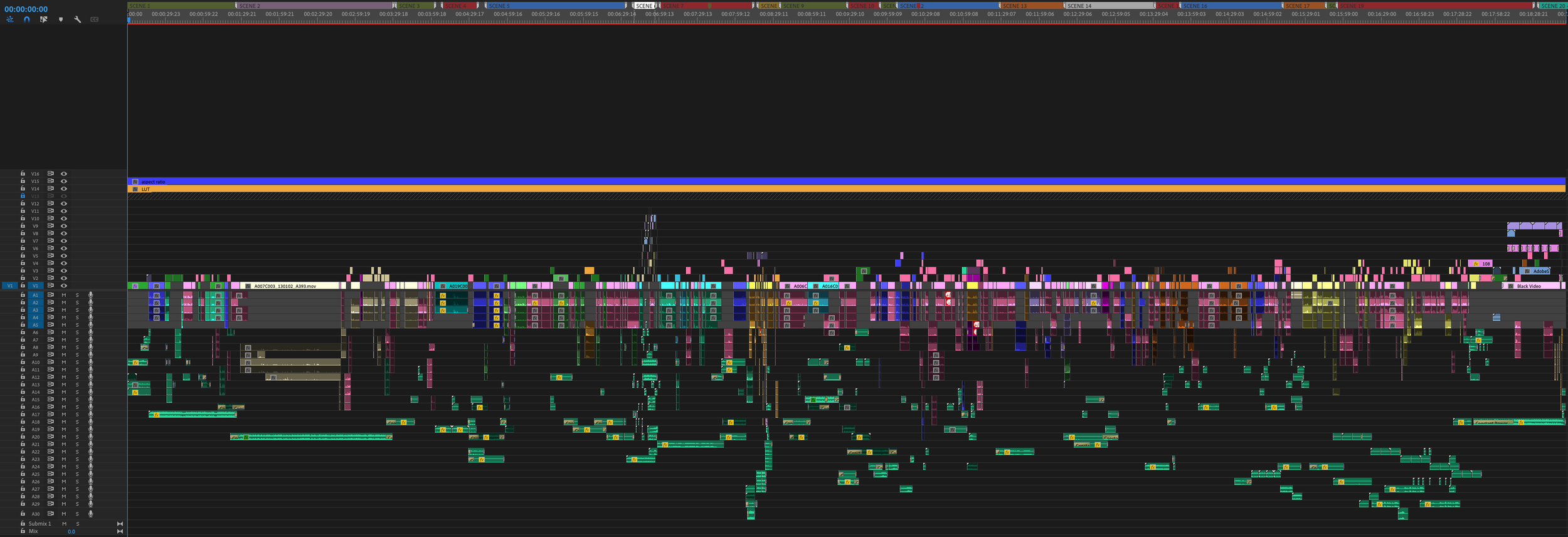This screenshot has height=537, width=1568.
Task: Toggle A1 track target button
Action: coord(35,295)
